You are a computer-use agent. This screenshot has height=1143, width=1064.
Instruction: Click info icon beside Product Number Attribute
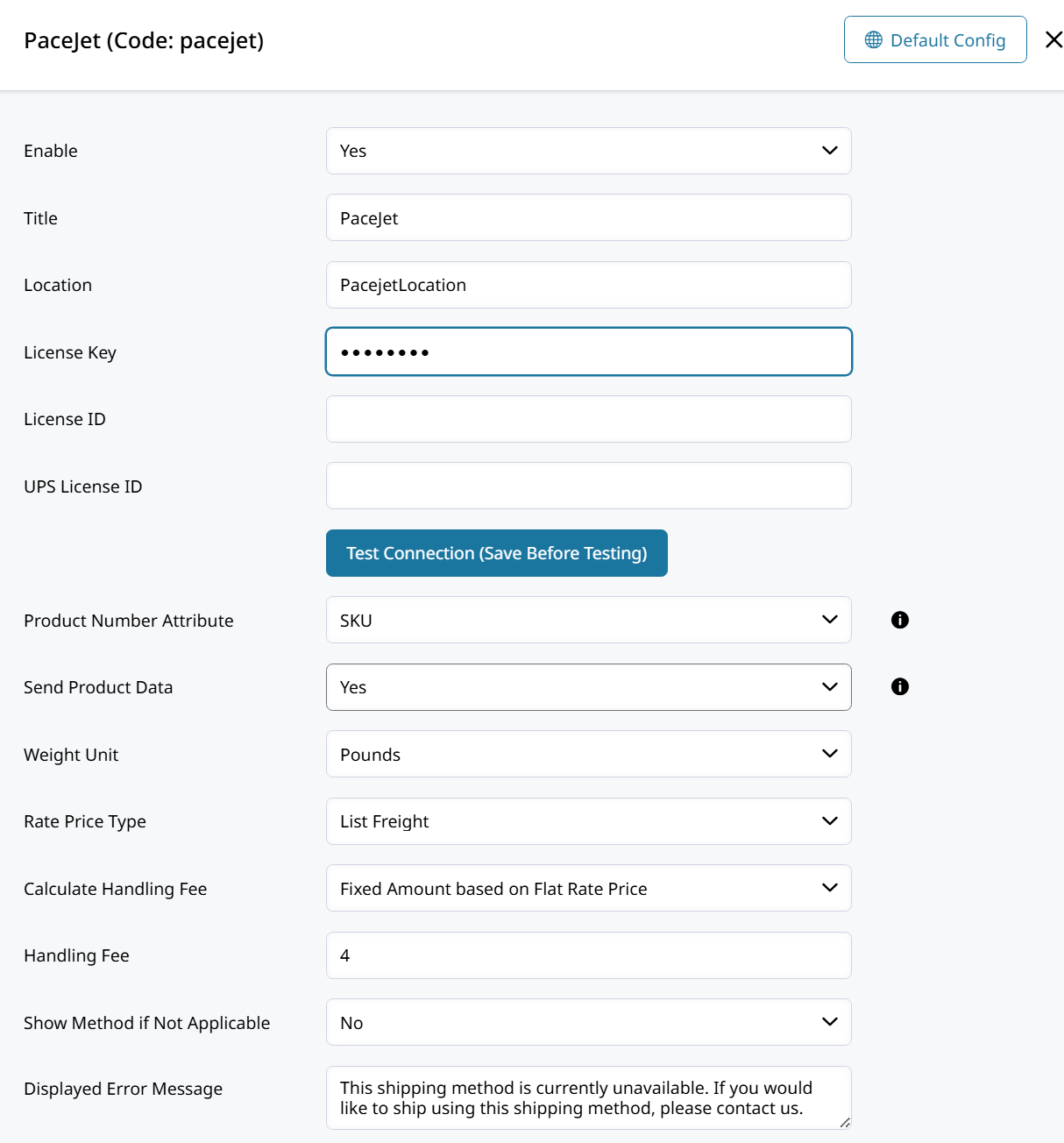899,620
